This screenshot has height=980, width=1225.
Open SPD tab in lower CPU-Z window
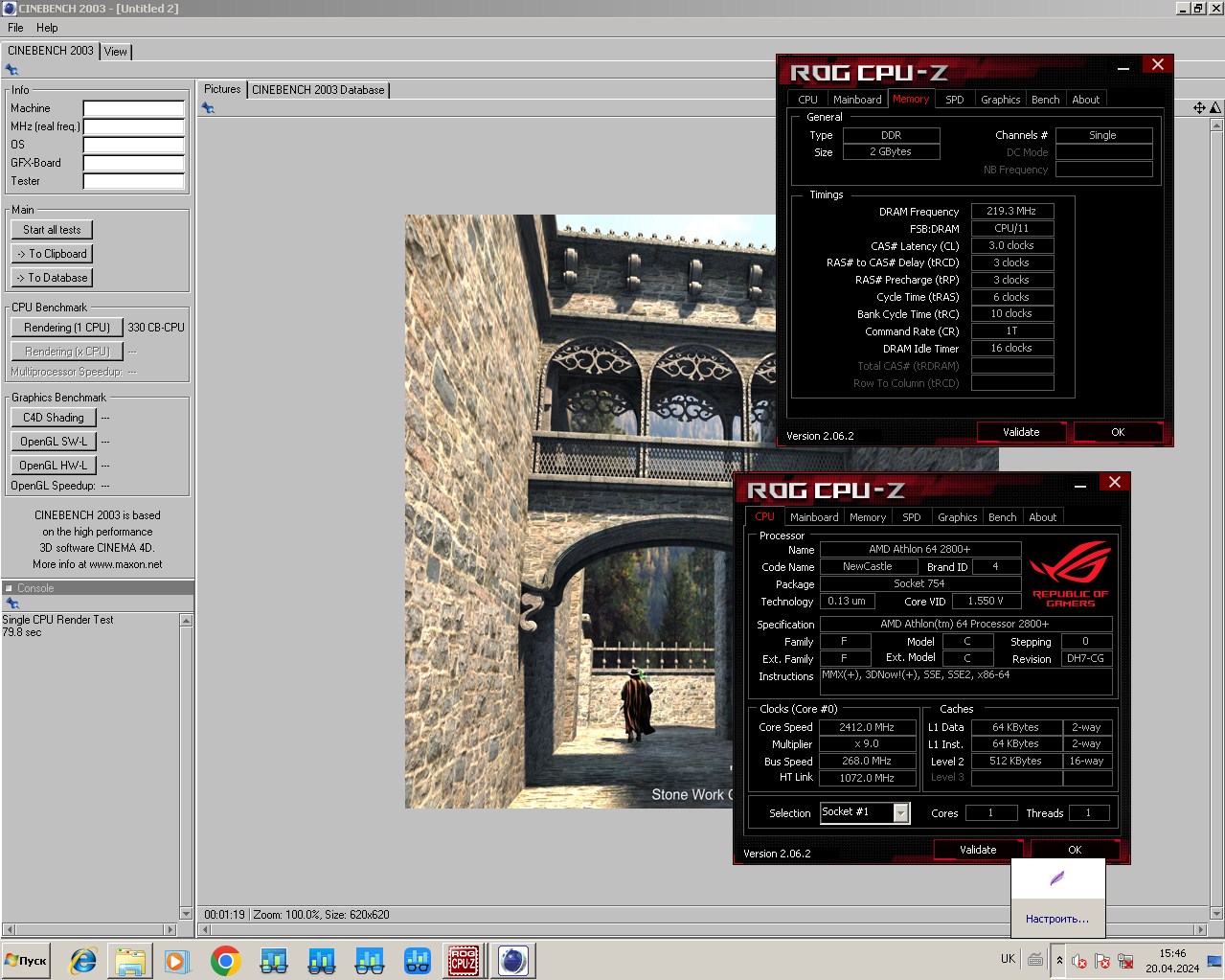click(912, 517)
